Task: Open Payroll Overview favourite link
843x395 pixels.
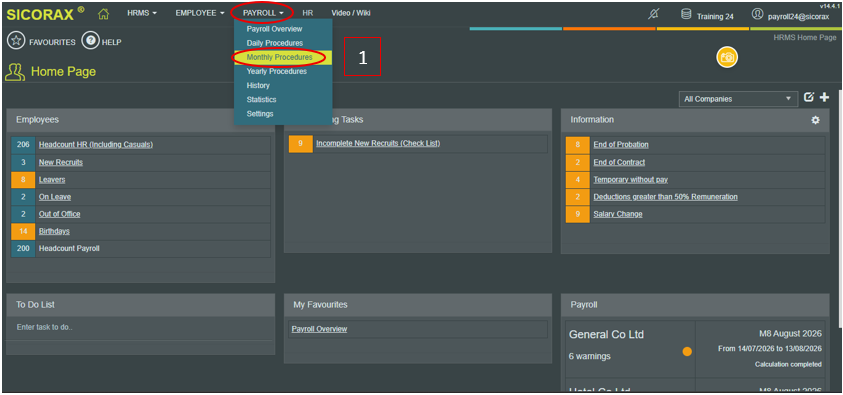Action: click(319, 329)
